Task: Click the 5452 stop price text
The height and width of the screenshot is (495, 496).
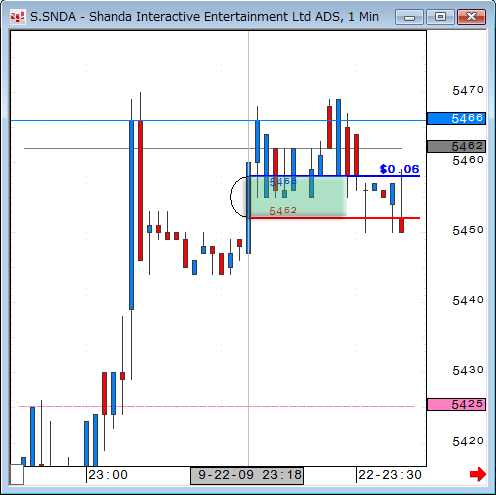Action: pos(283,211)
